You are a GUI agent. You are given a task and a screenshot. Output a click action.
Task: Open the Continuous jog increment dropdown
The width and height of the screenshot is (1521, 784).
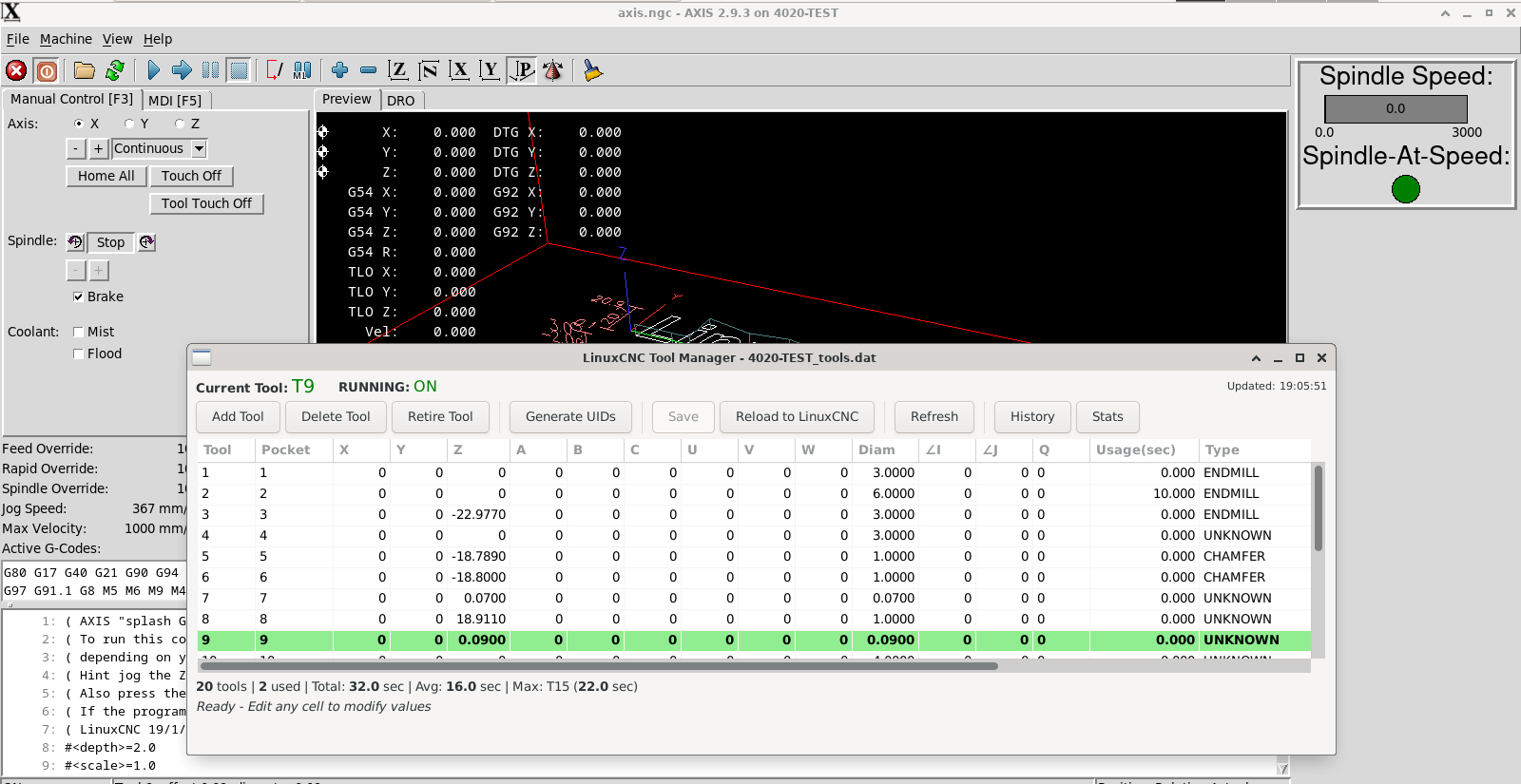coord(199,148)
